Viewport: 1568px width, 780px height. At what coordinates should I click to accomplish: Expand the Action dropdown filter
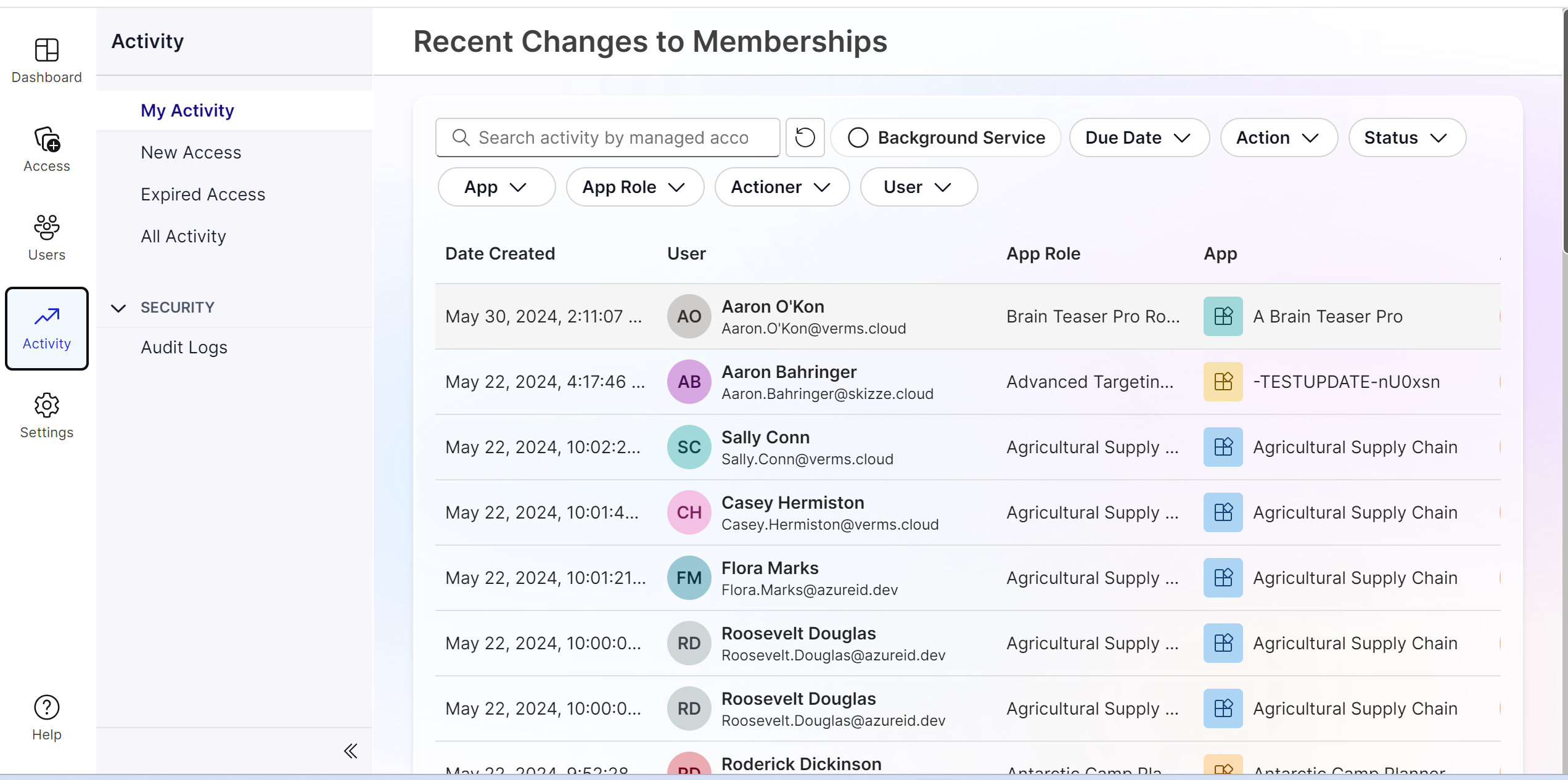(x=1276, y=137)
